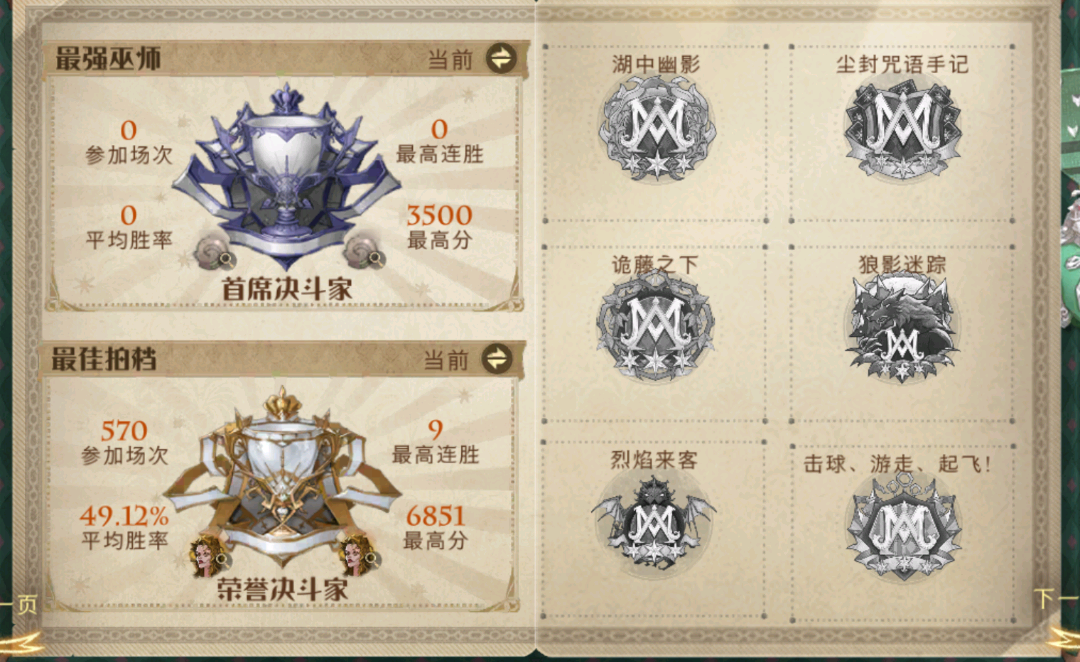Image resolution: width=1080 pixels, height=662 pixels.
Task: Open the 湖中幽影 badge
Action: [656, 129]
